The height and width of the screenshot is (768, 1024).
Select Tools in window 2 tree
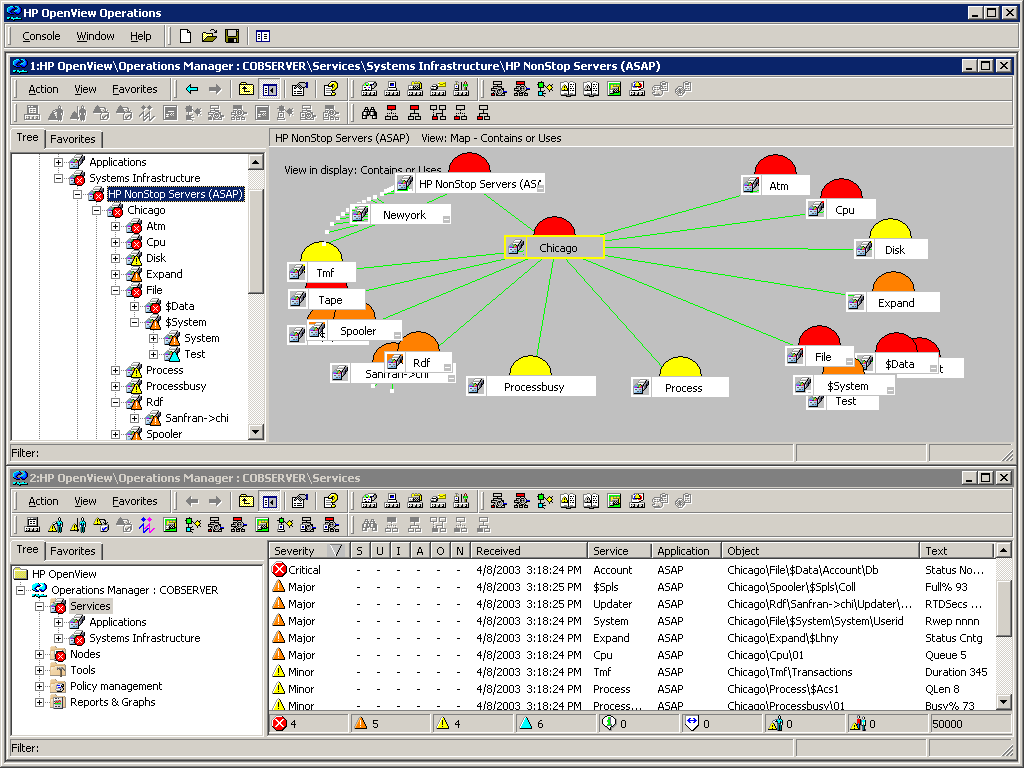click(83, 670)
